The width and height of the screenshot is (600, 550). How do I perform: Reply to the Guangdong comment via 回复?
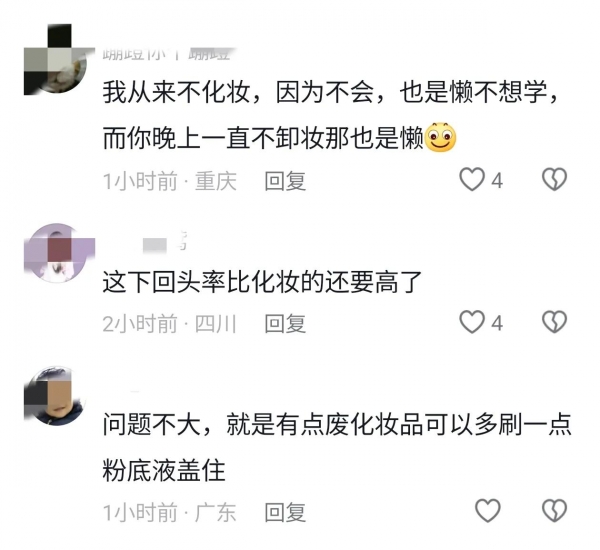tap(285, 512)
